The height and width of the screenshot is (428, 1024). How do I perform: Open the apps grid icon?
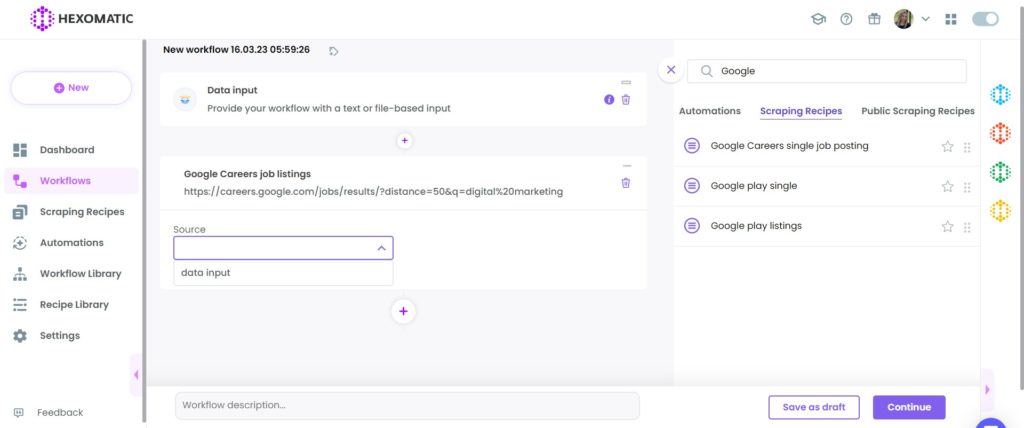click(x=951, y=19)
